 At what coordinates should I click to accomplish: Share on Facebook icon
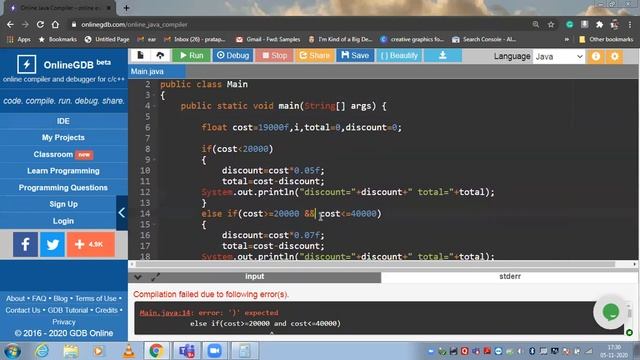pos(25,244)
